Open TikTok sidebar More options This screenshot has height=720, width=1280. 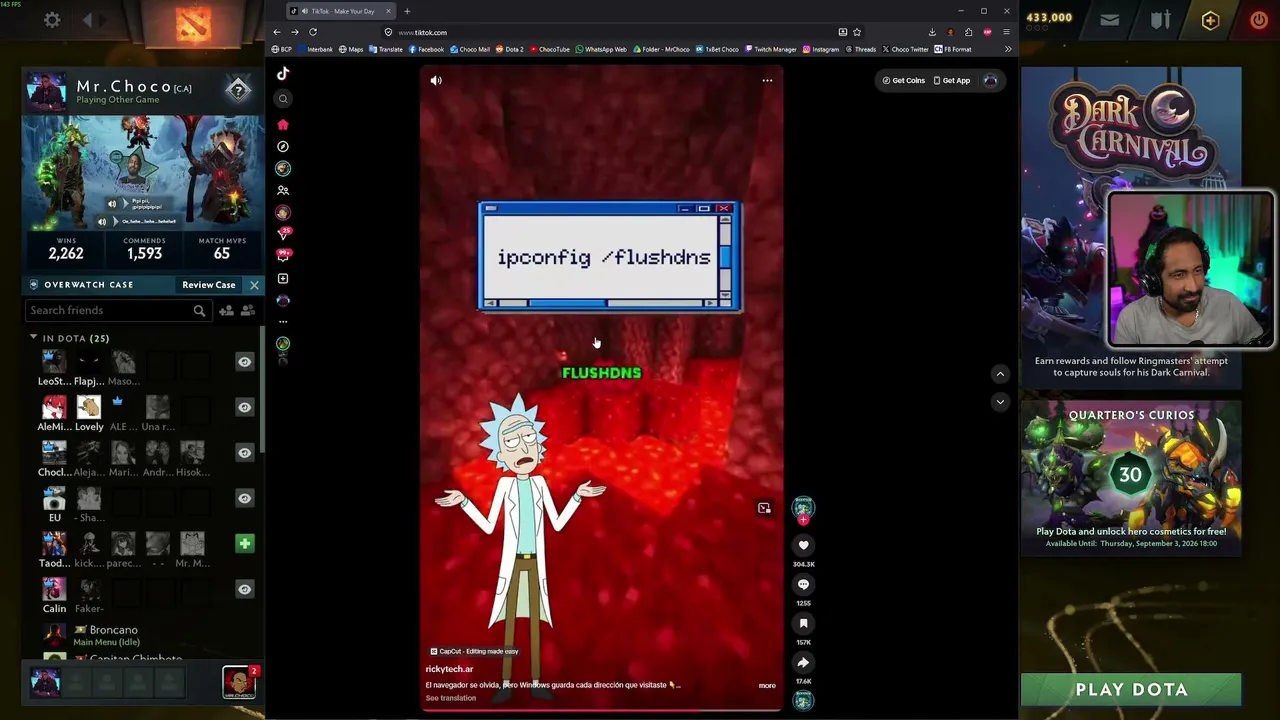283,321
